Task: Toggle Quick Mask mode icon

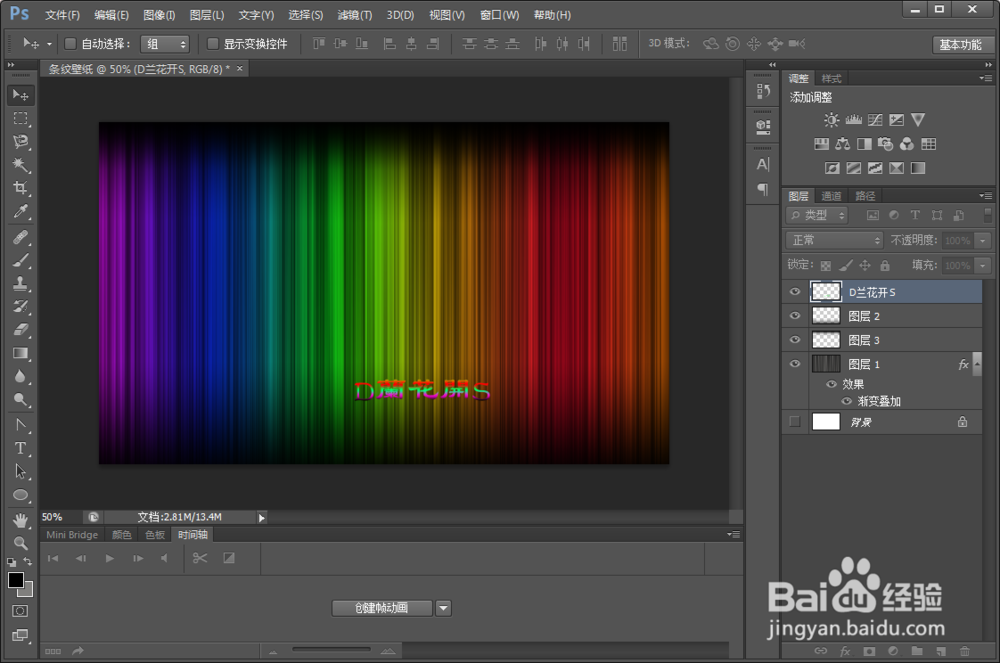Action: click(x=20, y=611)
